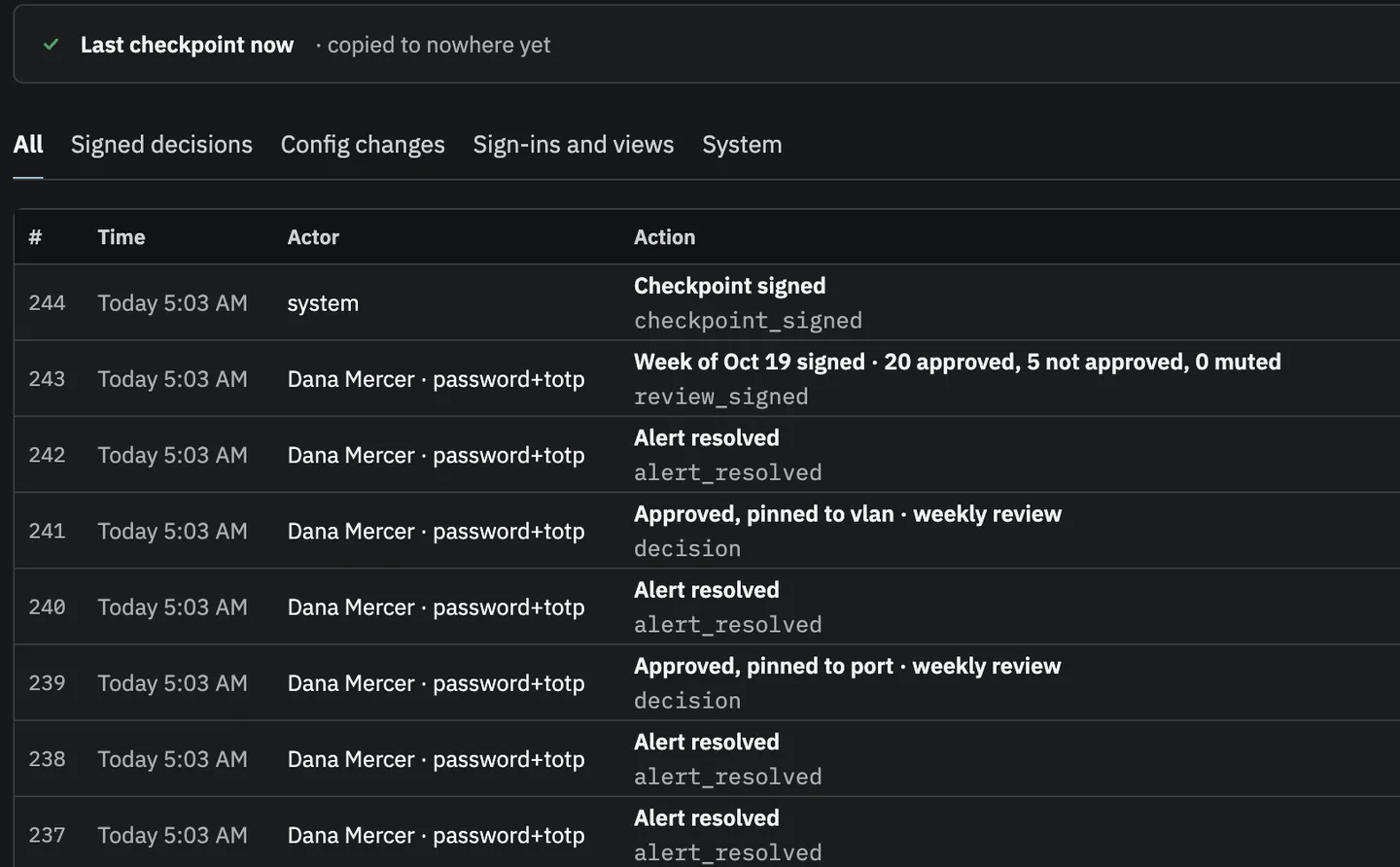This screenshot has width=1400, height=867.
Task: Select row number 237
Action: pyautogui.click(x=47, y=835)
